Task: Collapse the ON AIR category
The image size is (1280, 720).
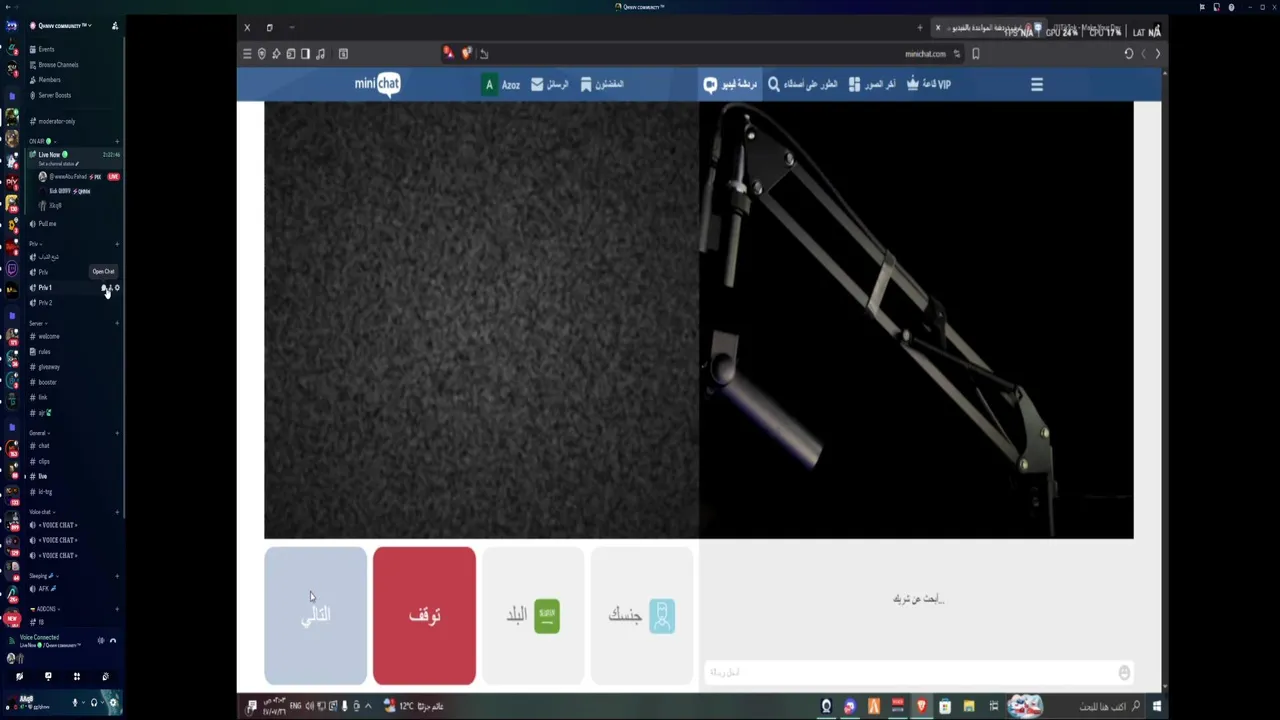Action: pyautogui.click(x=42, y=142)
